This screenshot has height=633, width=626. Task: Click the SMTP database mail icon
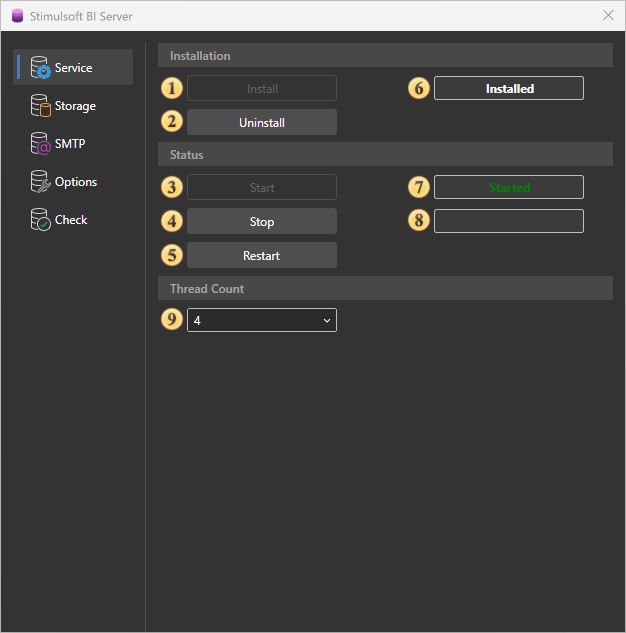pyautogui.click(x=41, y=143)
